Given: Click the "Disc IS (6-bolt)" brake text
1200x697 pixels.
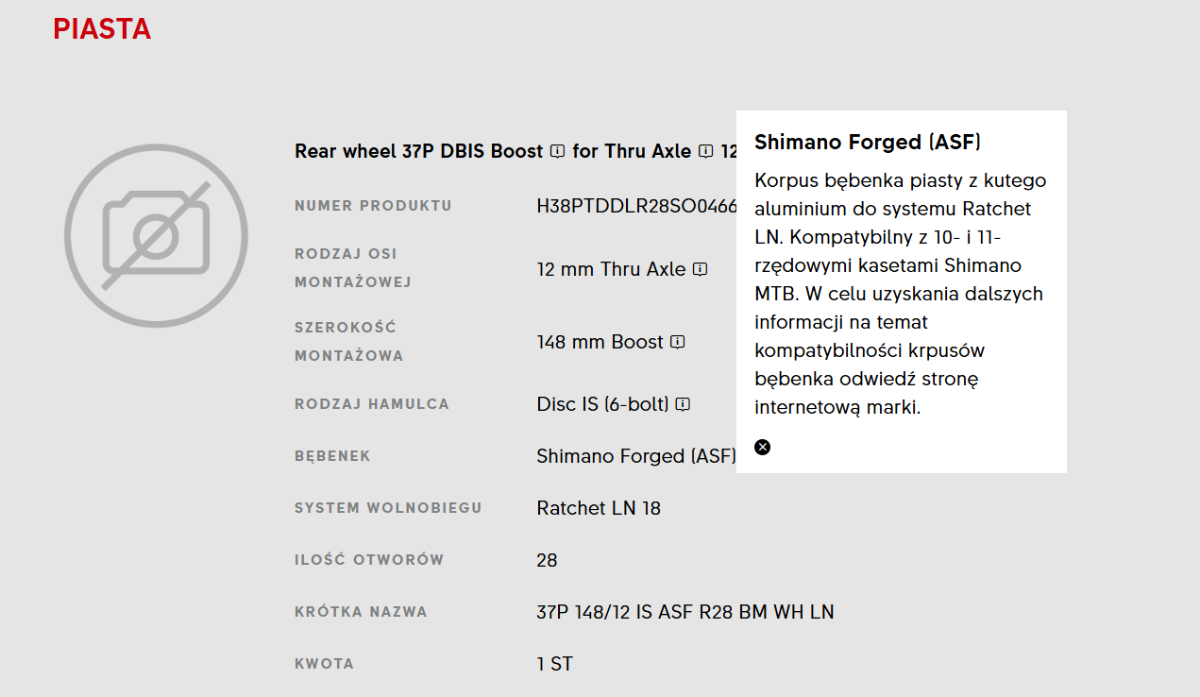Looking at the screenshot, I should pos(602,405).
